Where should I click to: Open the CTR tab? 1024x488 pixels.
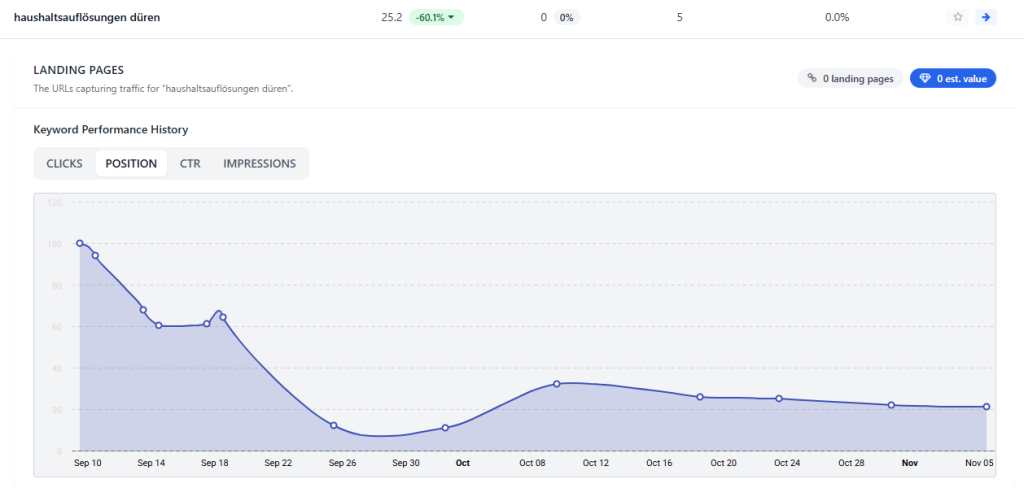[x=190, y=163]
